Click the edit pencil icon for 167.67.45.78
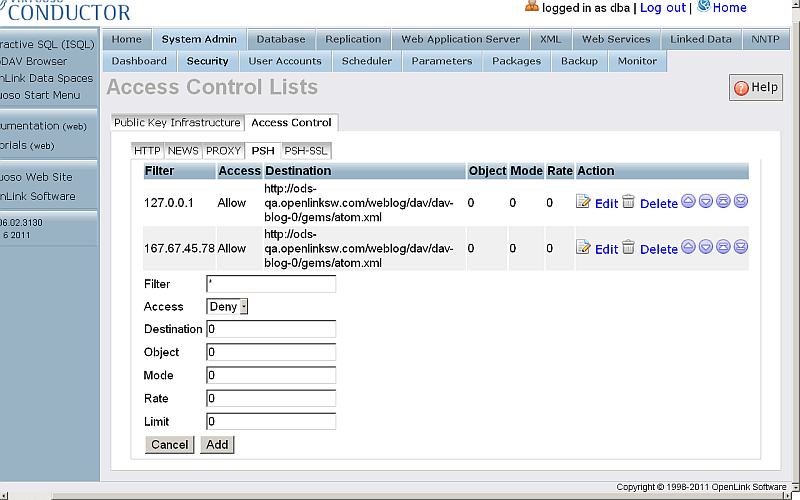The height and width of the screenshot is (500, 800). tap(584, 248)
